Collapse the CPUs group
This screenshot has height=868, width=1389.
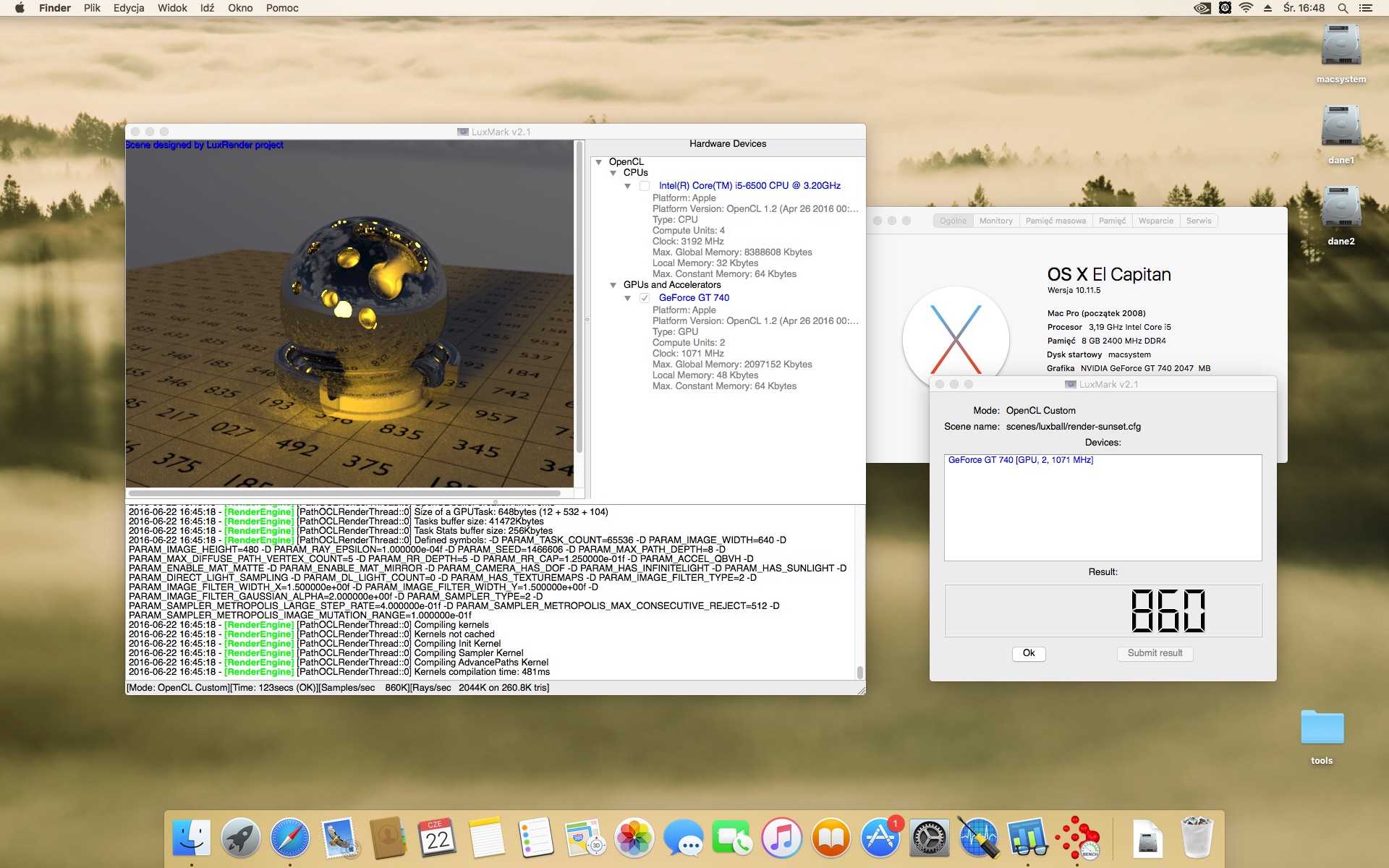[x=613, y=173]
